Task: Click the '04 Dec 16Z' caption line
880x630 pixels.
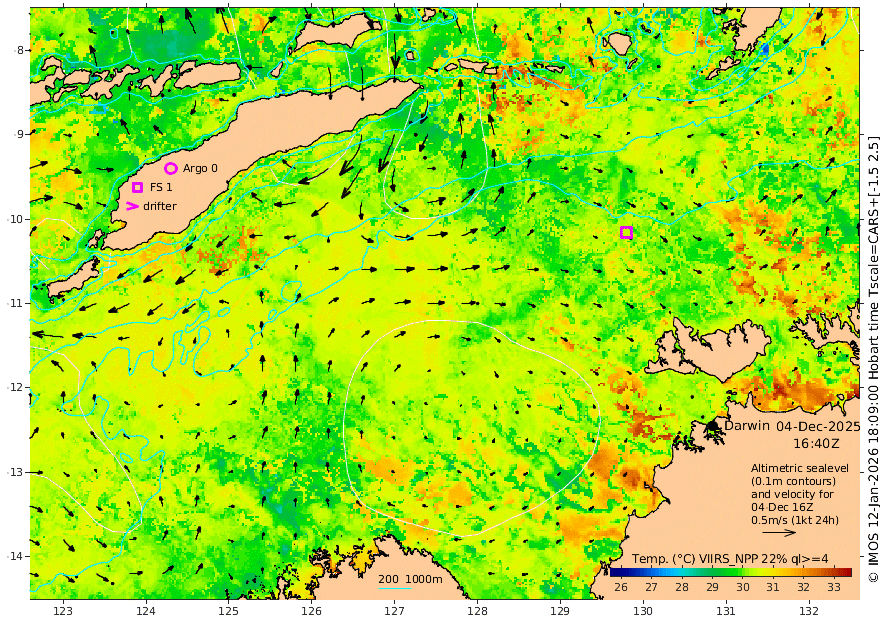Action: 782,507
